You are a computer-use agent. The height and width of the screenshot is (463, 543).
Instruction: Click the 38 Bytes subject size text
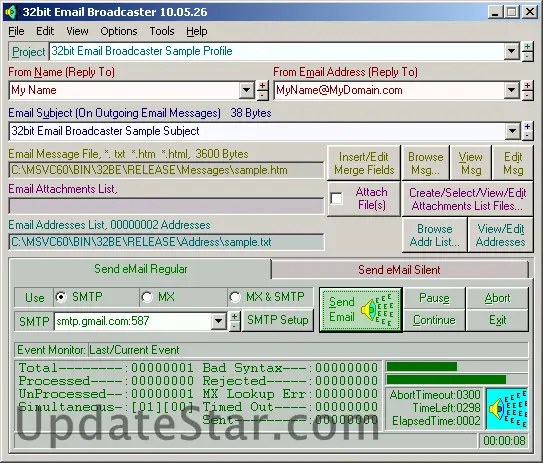[x=251, y=113]
